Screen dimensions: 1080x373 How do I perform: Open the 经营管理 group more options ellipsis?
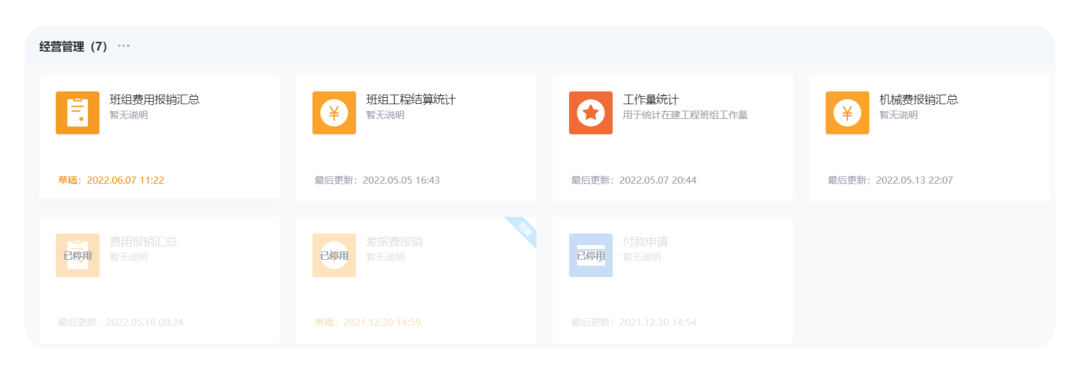[x=123, y=46]
